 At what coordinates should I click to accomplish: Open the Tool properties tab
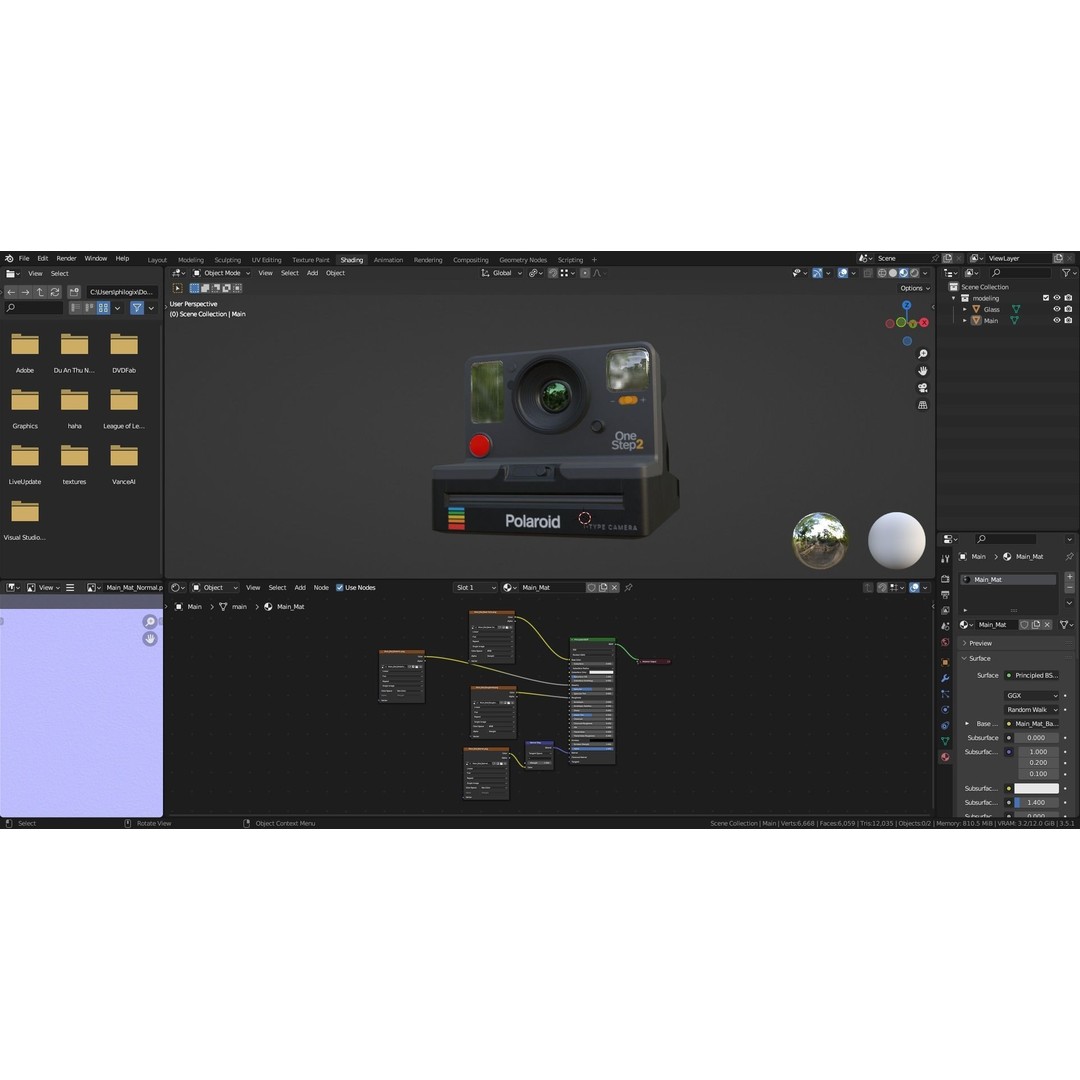(945, 559)
